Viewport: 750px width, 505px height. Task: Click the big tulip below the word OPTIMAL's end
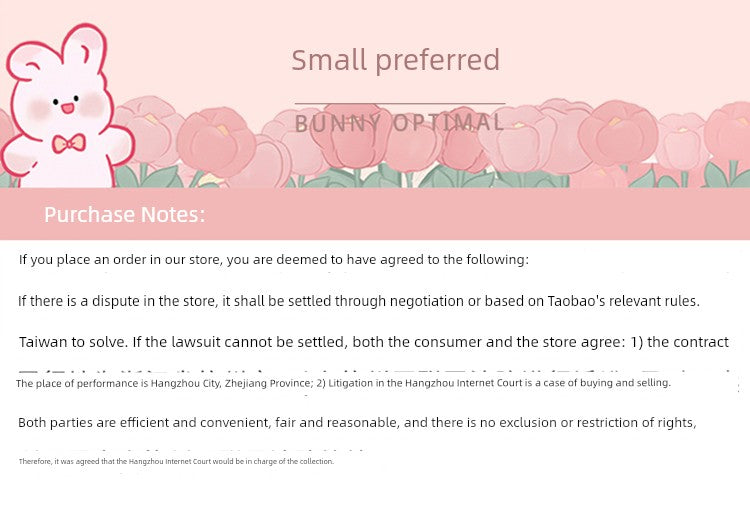[x=618, y=133]
